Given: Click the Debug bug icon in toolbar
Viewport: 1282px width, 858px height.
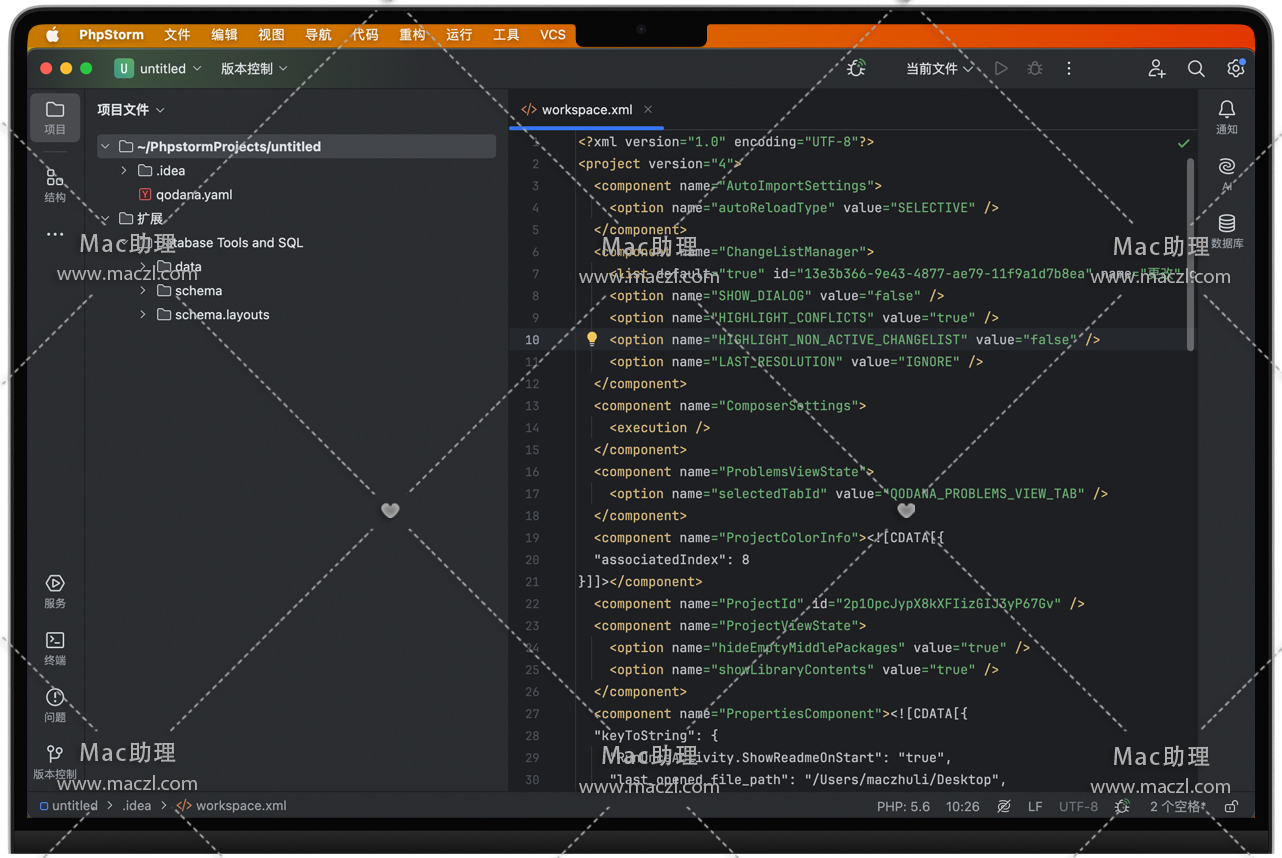Looking at the screenshot, I should coord(1035,69).
